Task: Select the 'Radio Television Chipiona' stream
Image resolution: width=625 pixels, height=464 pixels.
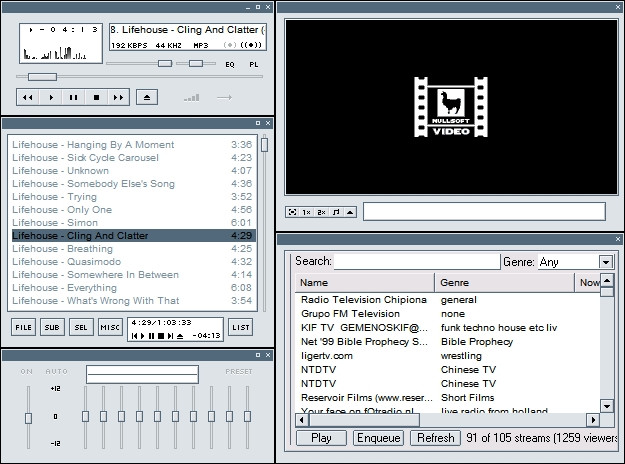Action: (x=447, y=300)
